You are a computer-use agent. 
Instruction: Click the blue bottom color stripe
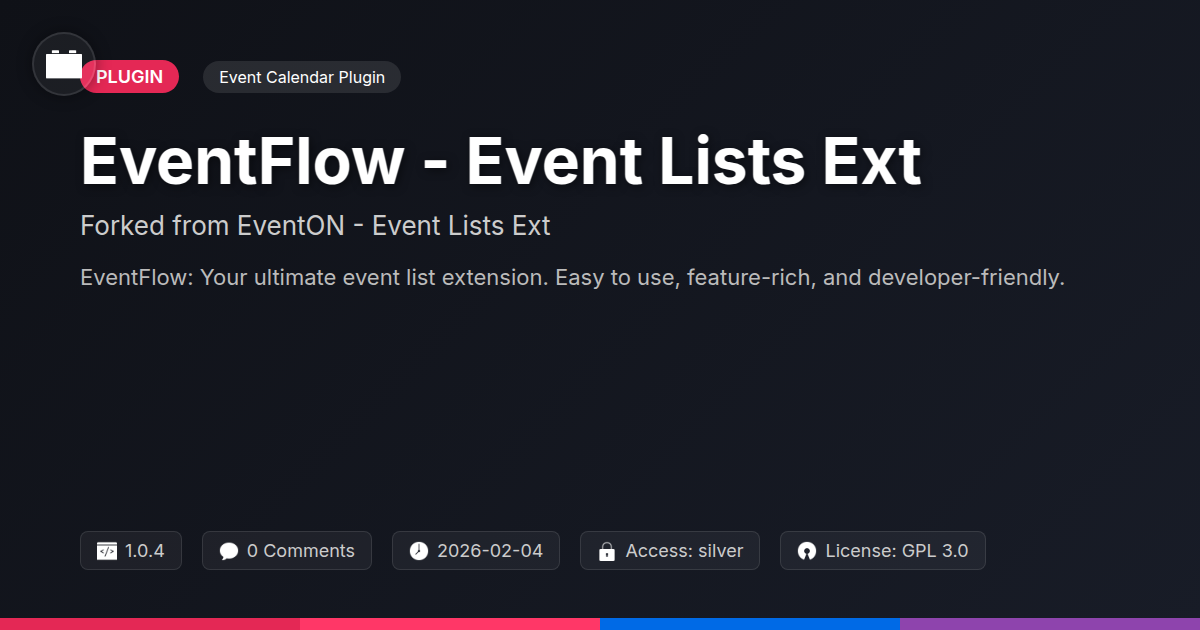point(750,624)
